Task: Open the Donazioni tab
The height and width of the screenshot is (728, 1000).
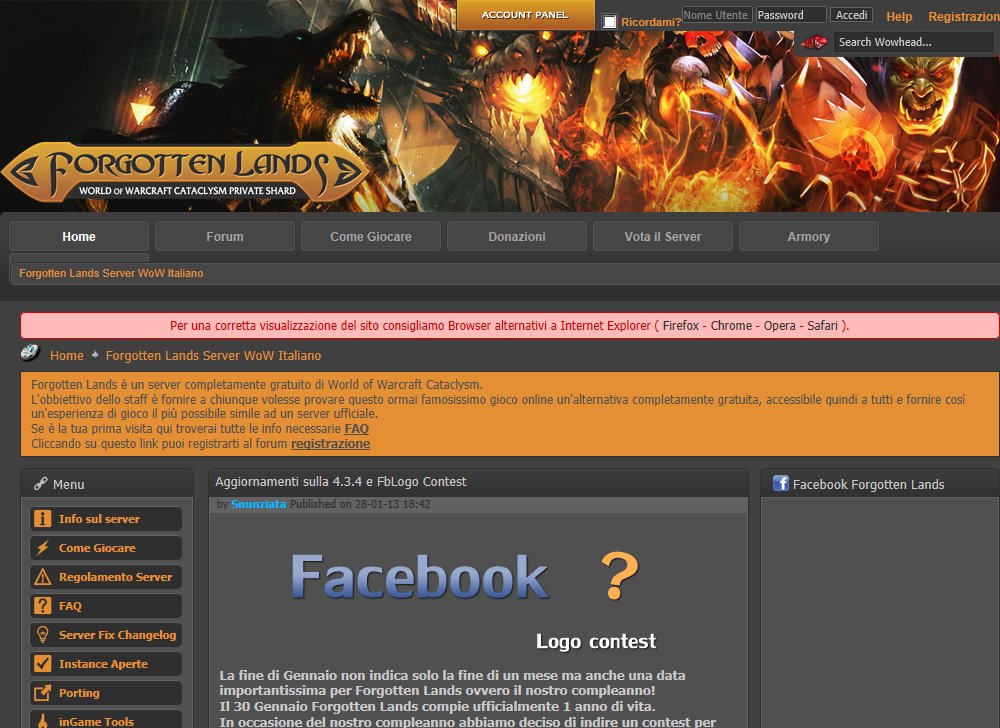Action: pyautogui.click(x=517, y=237)
